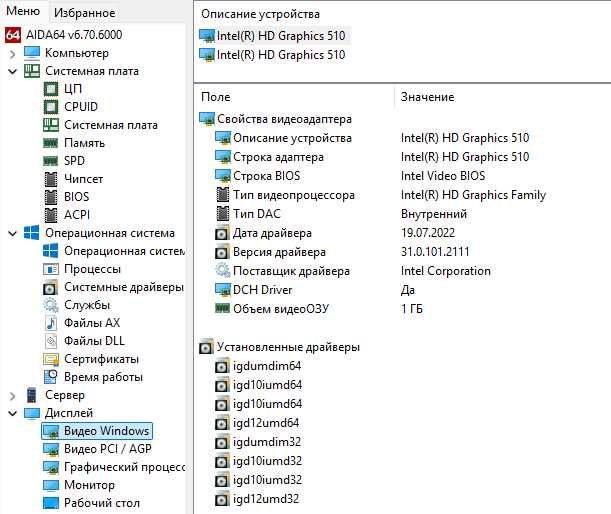Switch to the Меню tab
Image resolution: width=611 pixels, height=514 pixels.
pyautogui.click(x=23, y=12)
